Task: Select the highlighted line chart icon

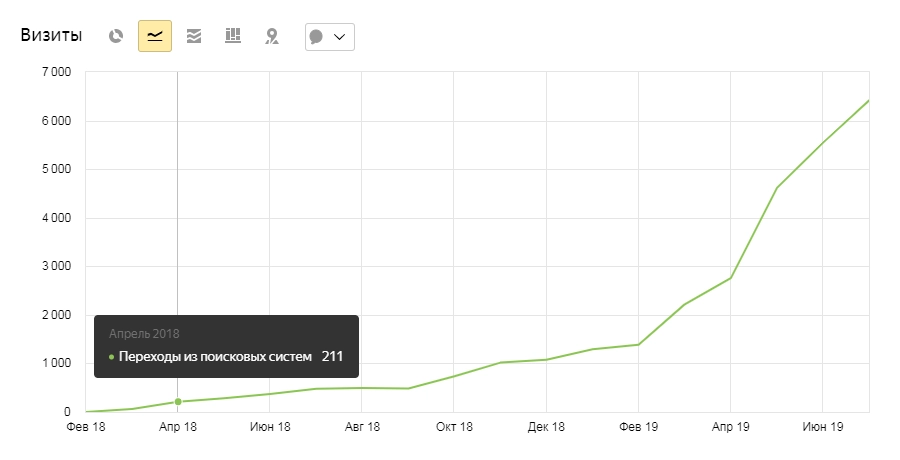Action: pos(155,36)
